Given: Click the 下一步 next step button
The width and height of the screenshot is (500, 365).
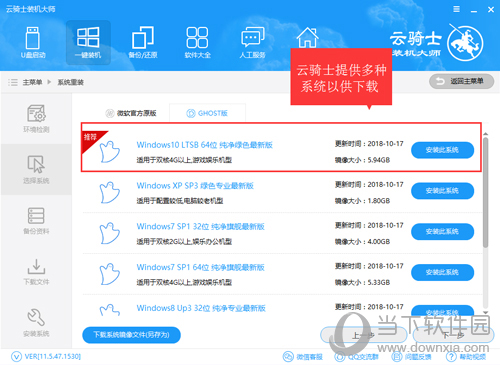Looking at the screenshot, I should click(453, 335).
